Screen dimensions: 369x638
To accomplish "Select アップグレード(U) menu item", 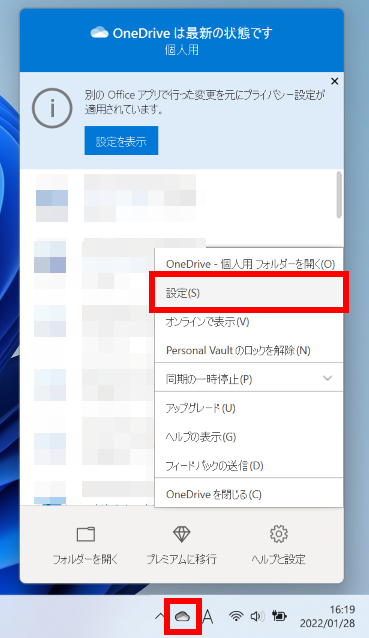I will [x=249, y=408].
